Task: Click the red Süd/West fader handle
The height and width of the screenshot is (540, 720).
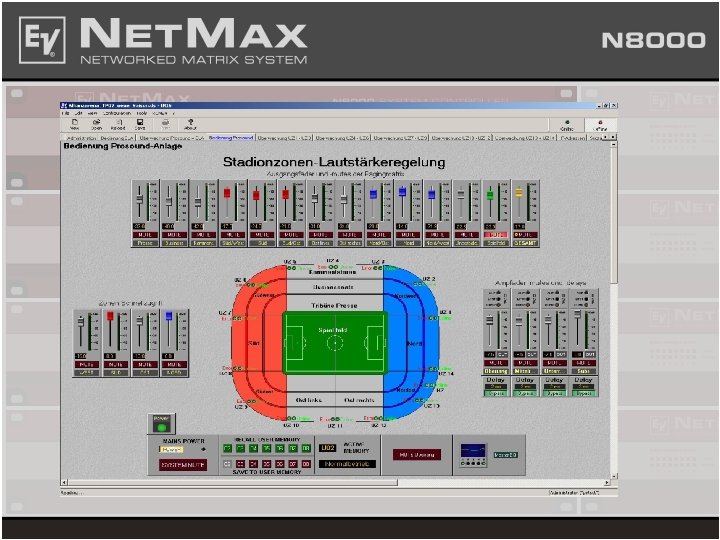Action: point(227,193)
